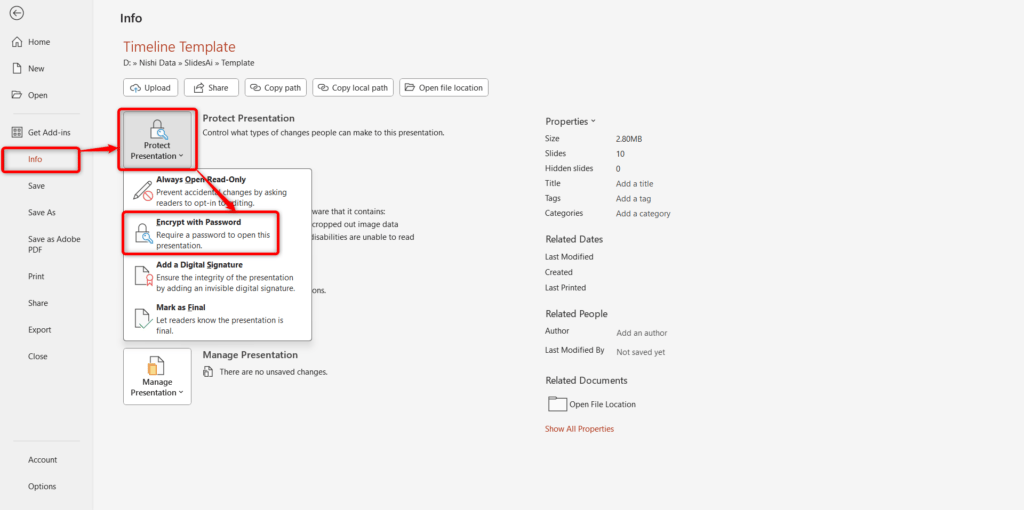Click Open file location button
The width and height of the screenshot is (1024, 510).
click(x=444, y=88)
